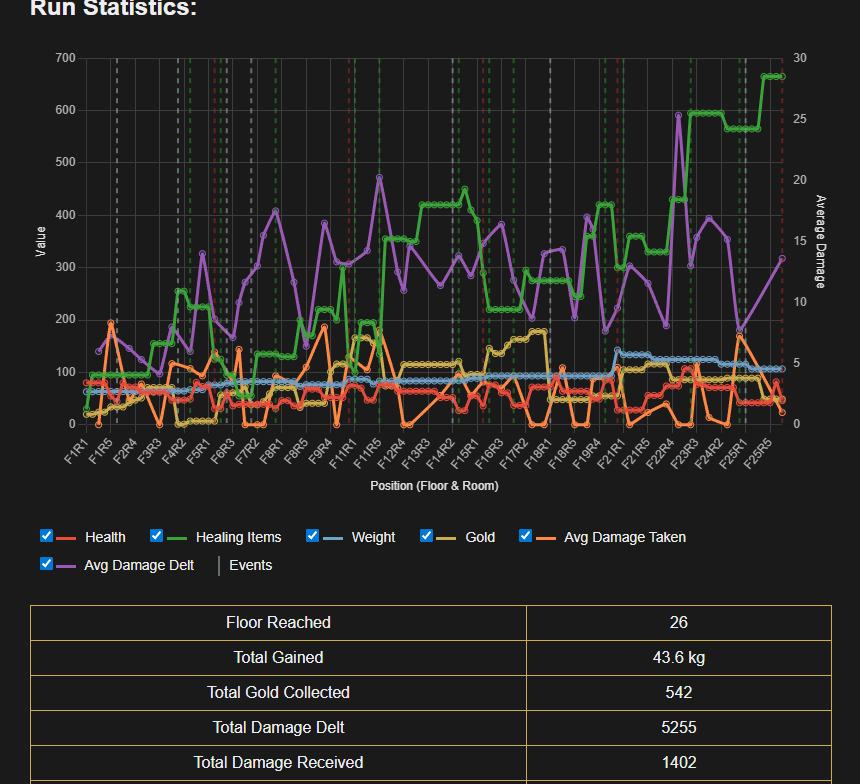The width and height of the screenshot is (860, 784).
Task: Uncheck Avg Damage Delt checkbox
Action: click(47, 564)
